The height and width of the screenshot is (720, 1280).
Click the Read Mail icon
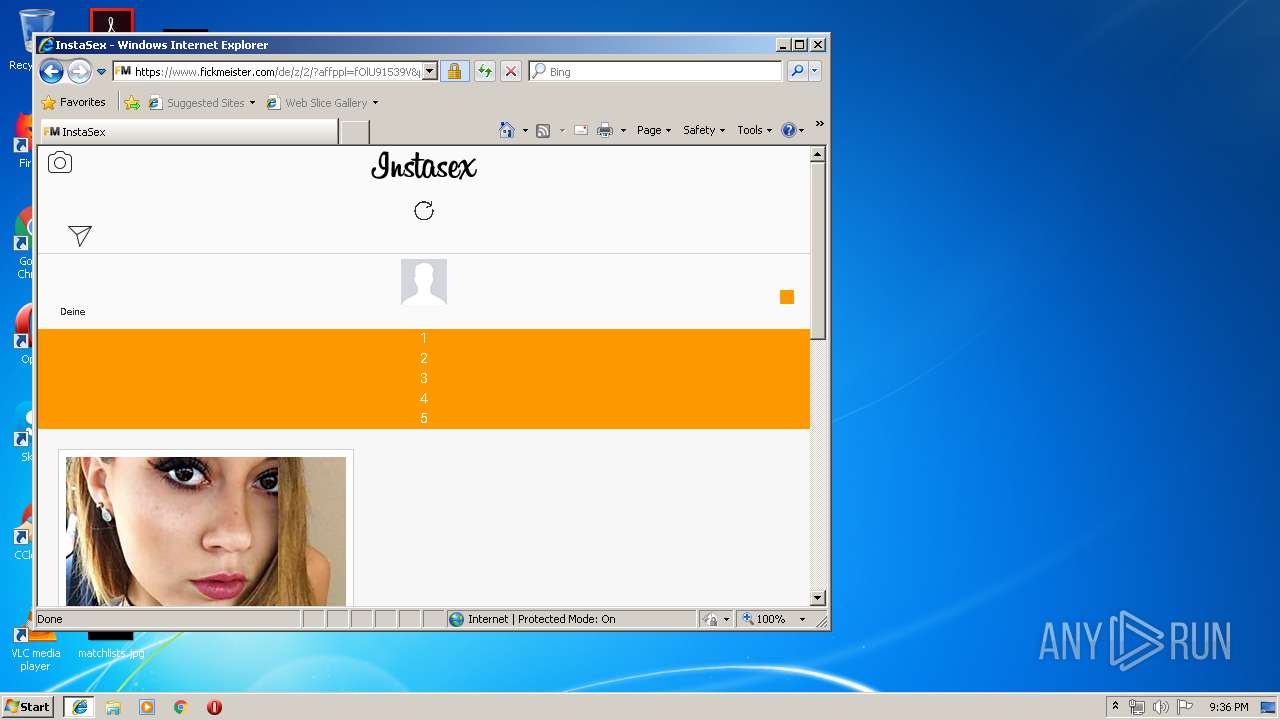point(580,130)
